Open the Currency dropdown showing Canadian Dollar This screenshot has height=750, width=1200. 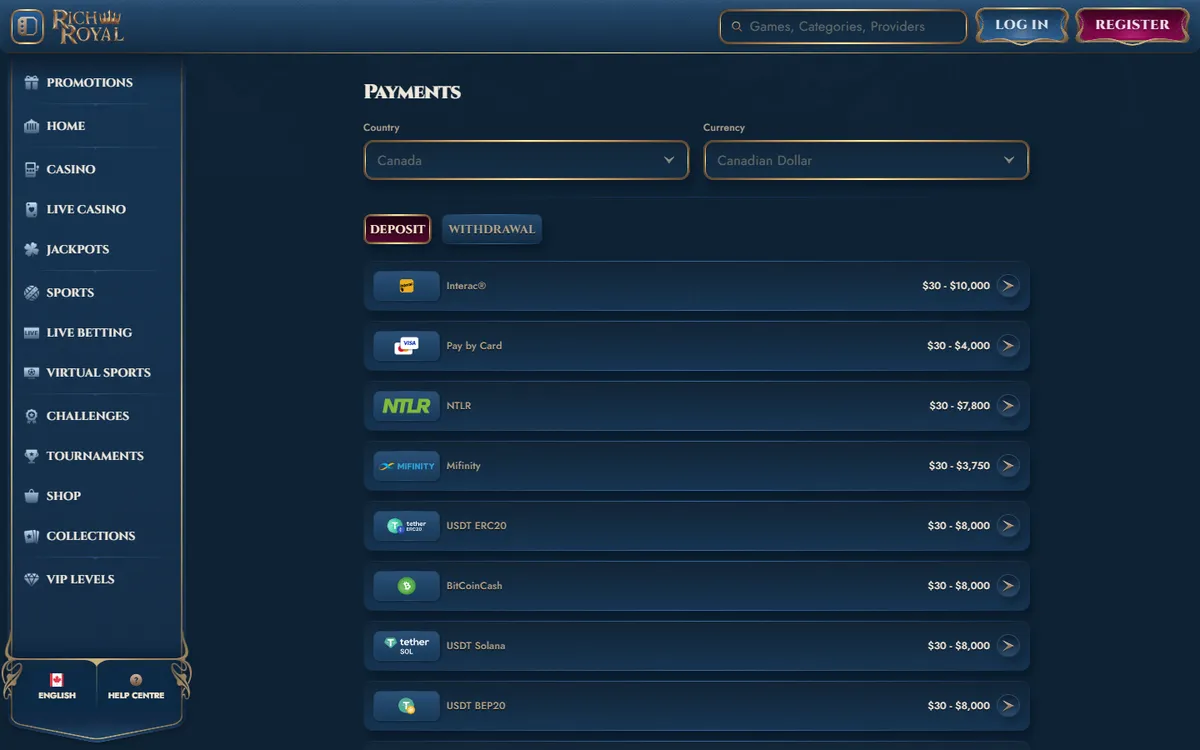point(866,160)
